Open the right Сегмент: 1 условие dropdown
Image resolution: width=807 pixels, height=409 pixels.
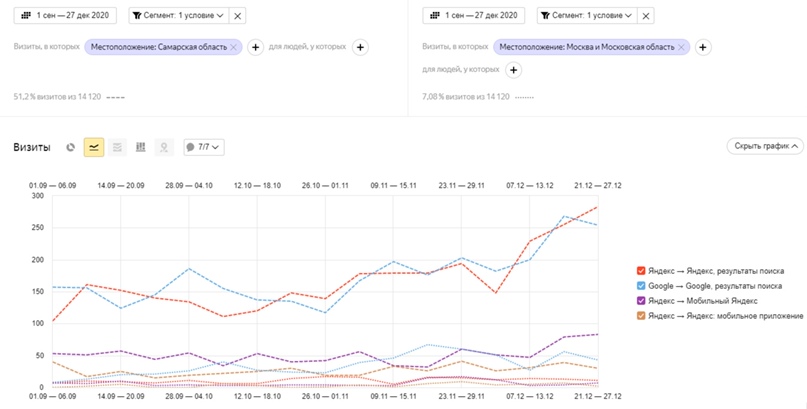(584, 16)
